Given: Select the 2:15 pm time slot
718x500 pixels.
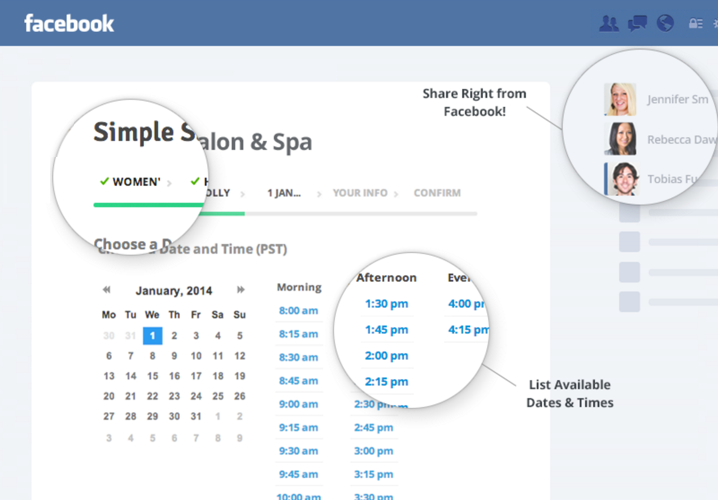Looking at the screenshot, I should (386, 382).
